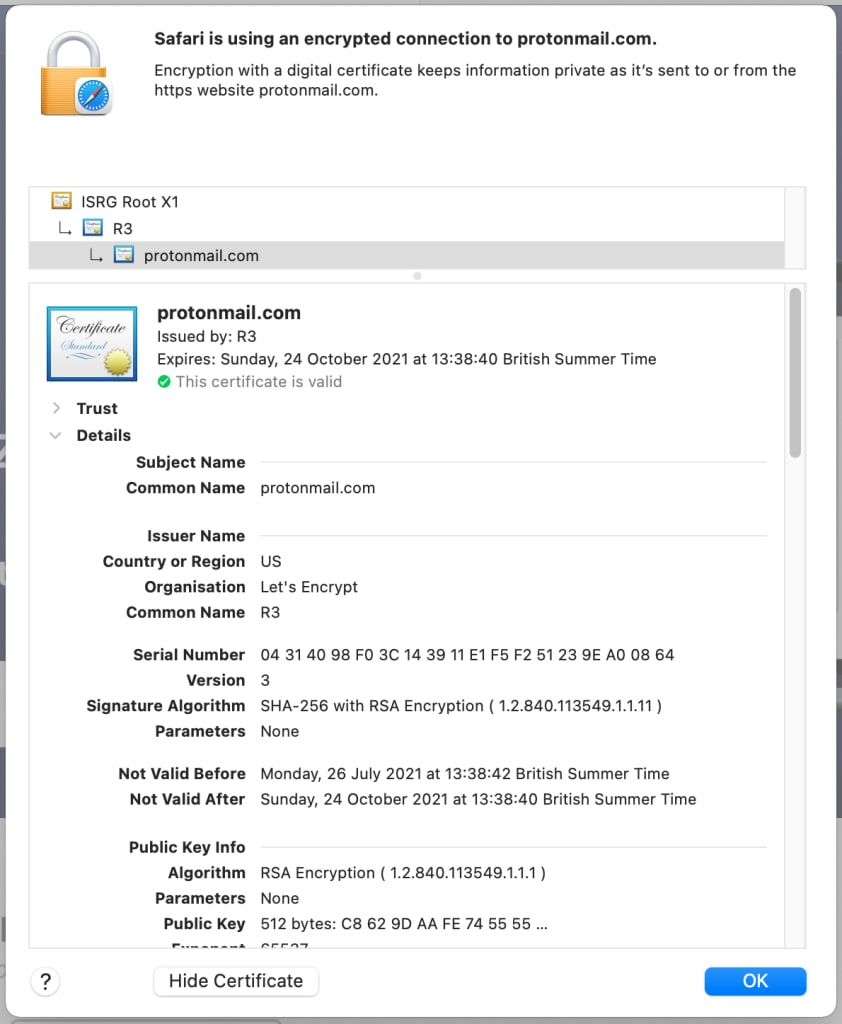This screenshot has height=1024, width=842.
Task: Click the padlock with Safari compass icon
Action: click(76, 74)
